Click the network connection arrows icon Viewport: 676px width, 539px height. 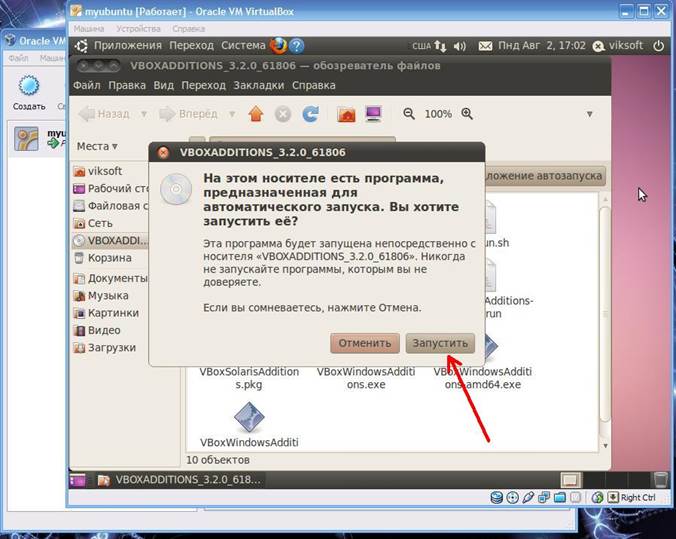click(x=440, y=46)
